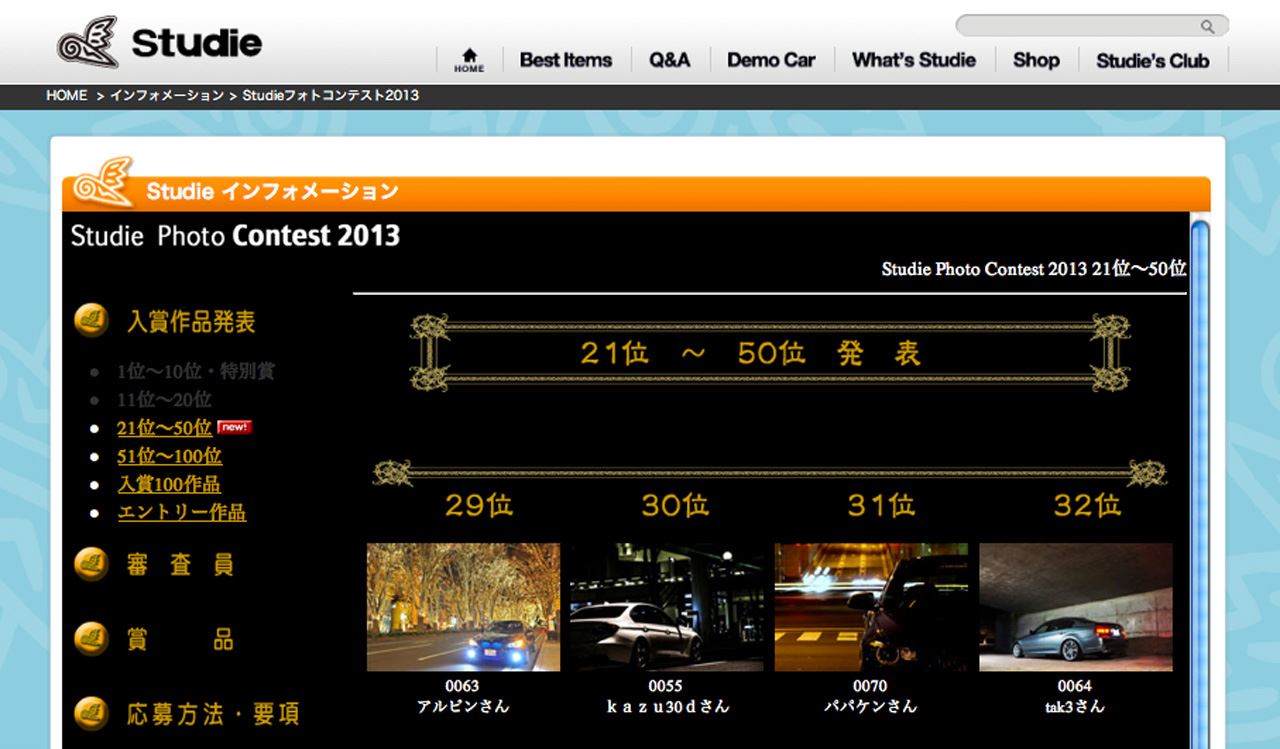Open 31位 photo thumbnail by パパケンさん
The width and height of the screenshot is (1280, 749).
(871, 607)
